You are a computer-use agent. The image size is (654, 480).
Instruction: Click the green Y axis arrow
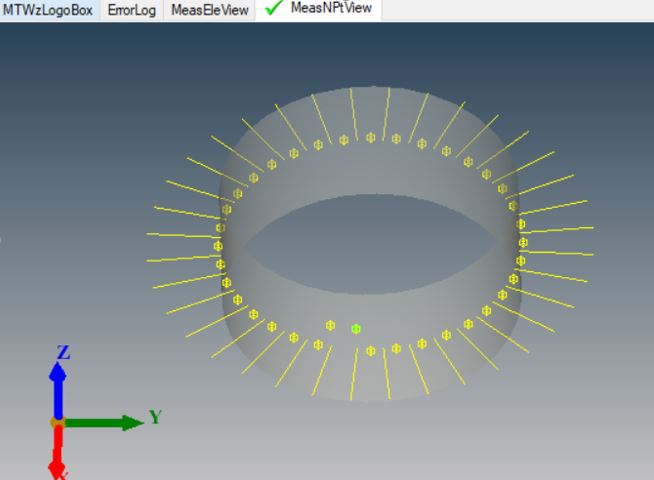pos(104,423)
